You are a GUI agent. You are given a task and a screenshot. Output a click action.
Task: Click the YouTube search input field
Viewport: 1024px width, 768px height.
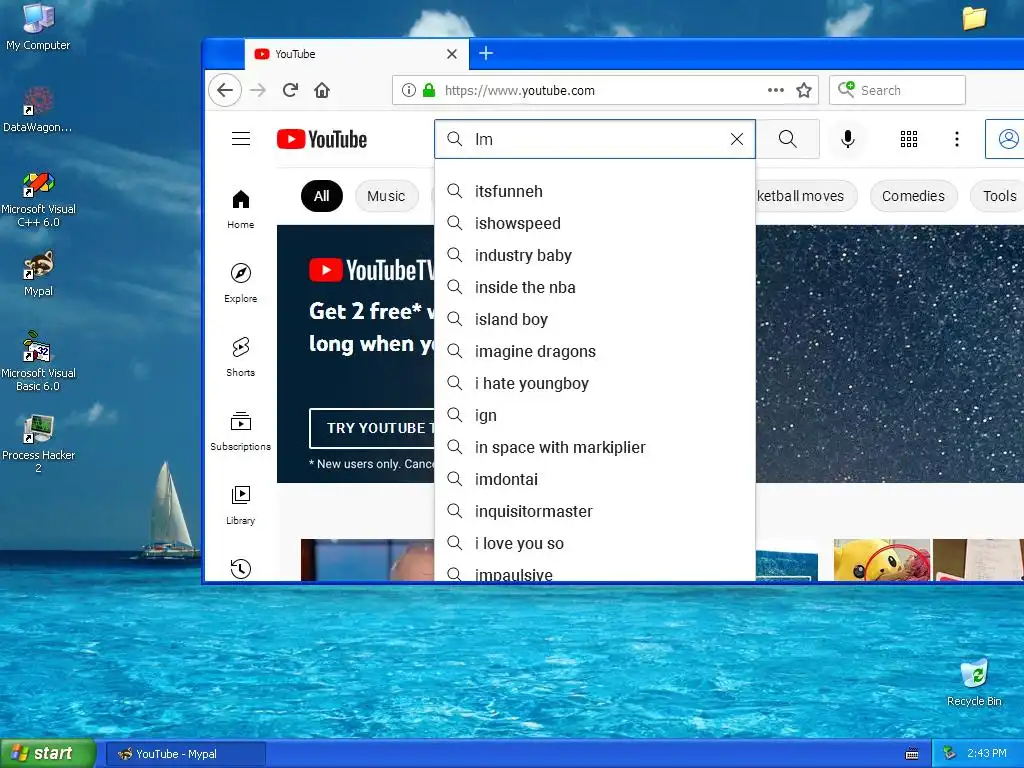(x=594, y=139)
